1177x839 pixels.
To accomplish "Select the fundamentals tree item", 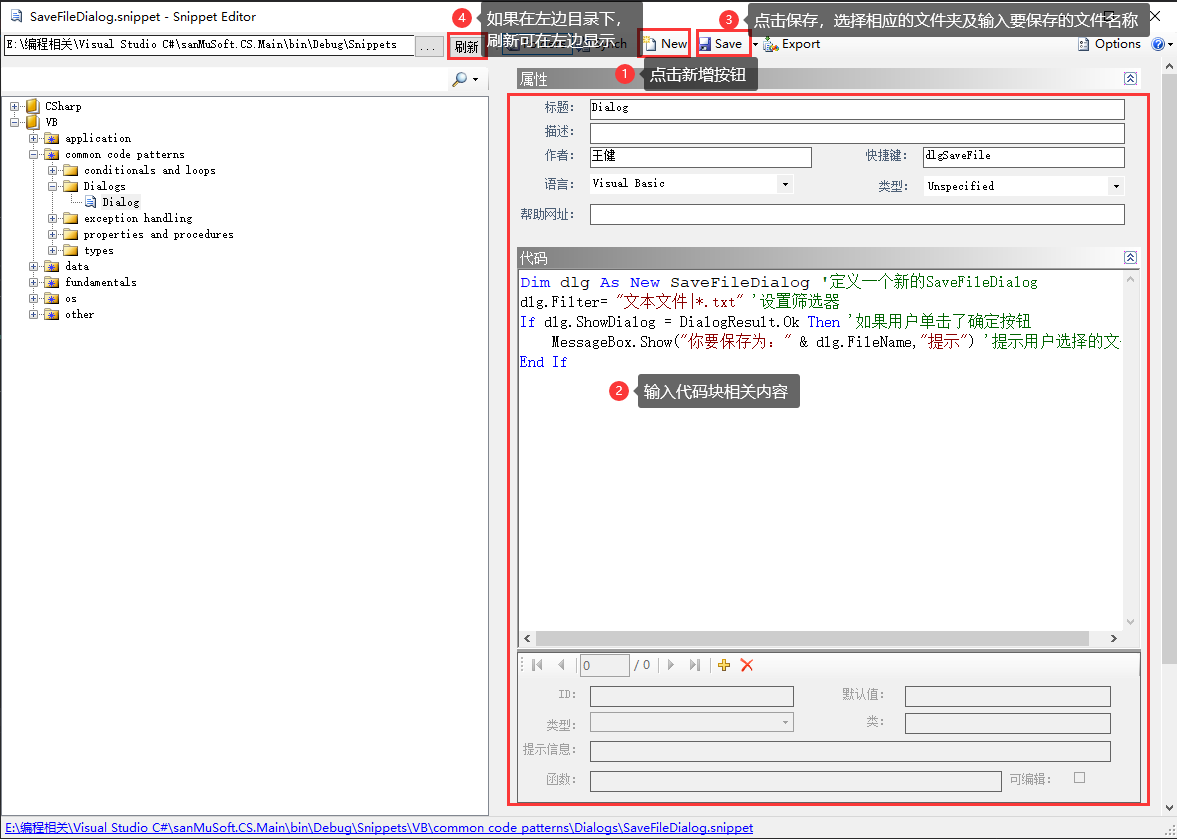I will (101, 282).
